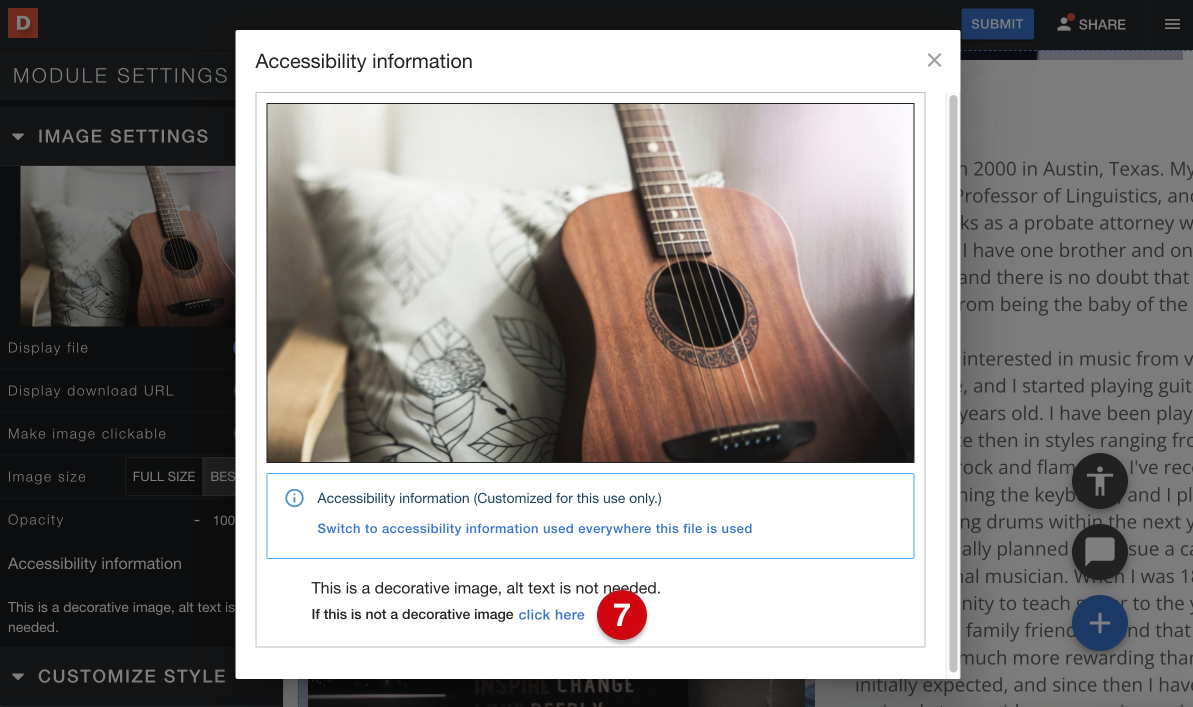Click the blue plus floating button
Viewport: 1193px width, 707px height.
pos(1099,623)
